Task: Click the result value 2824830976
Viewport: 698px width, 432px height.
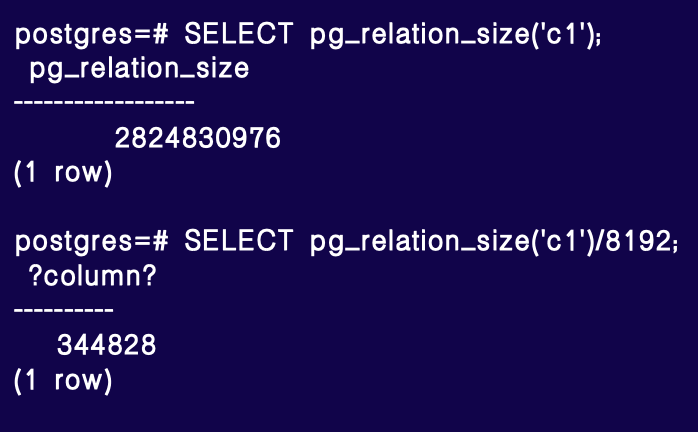Action: (x=197, y=139)
